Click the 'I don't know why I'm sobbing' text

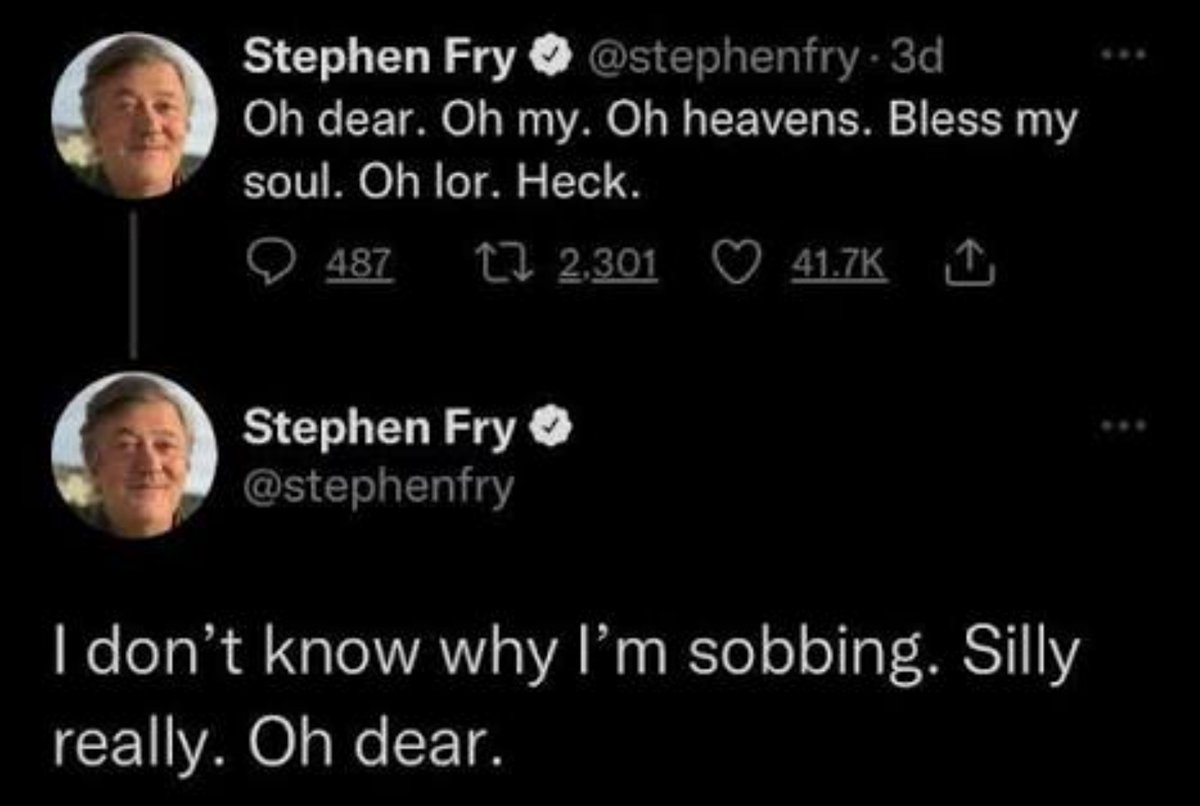click(x=565, y=697)
